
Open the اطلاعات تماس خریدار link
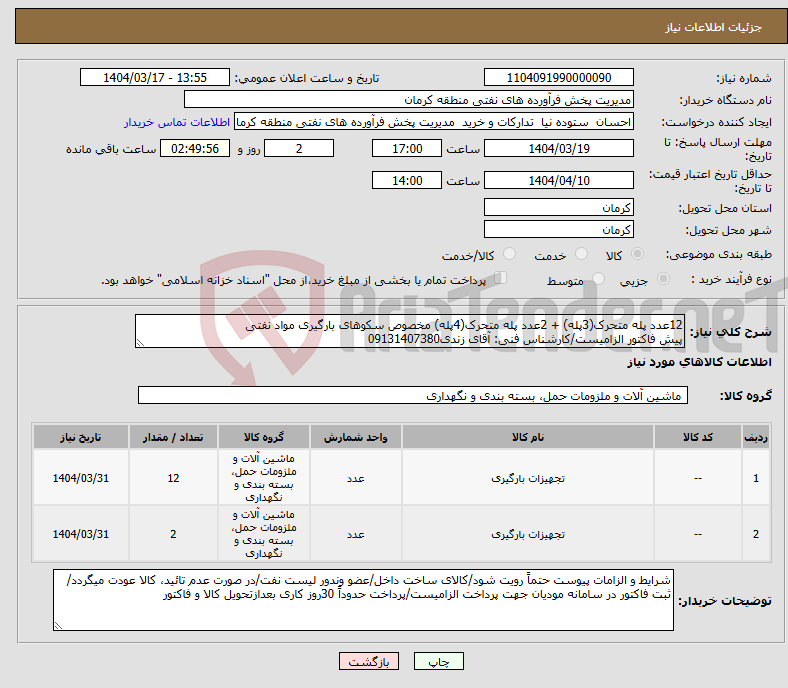[x=177, y=122]
